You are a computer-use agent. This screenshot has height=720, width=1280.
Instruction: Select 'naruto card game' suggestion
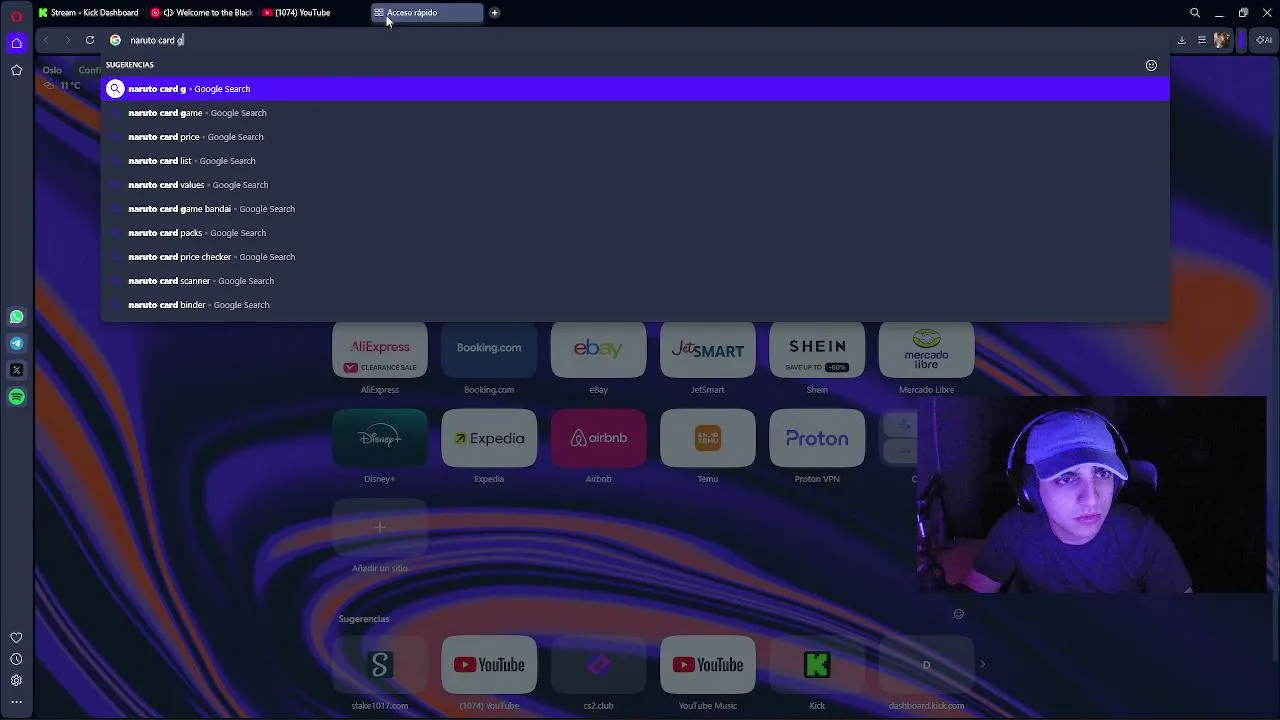pos(635,113)
